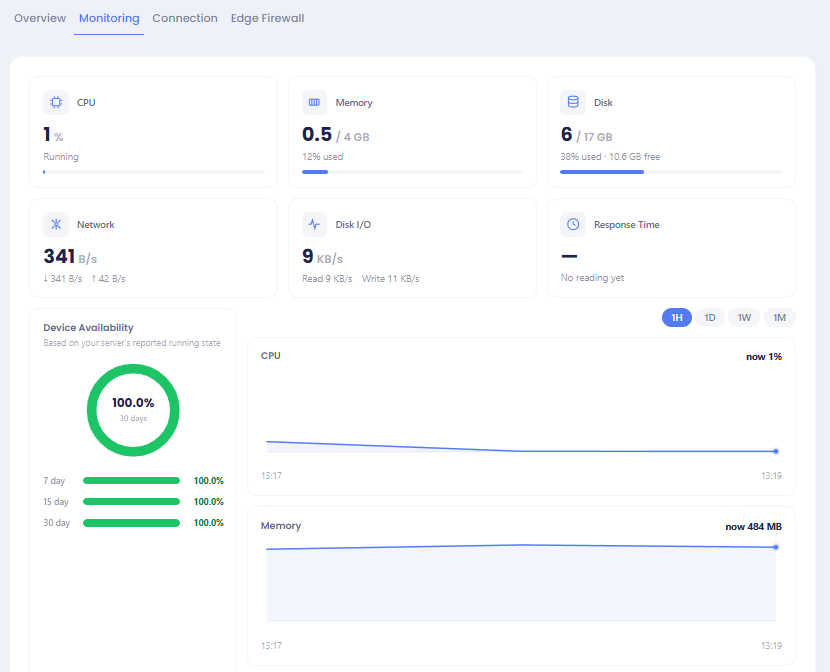830x672 pixels.
Task: Click the CPU chart end data point
Action: point(775,451)
